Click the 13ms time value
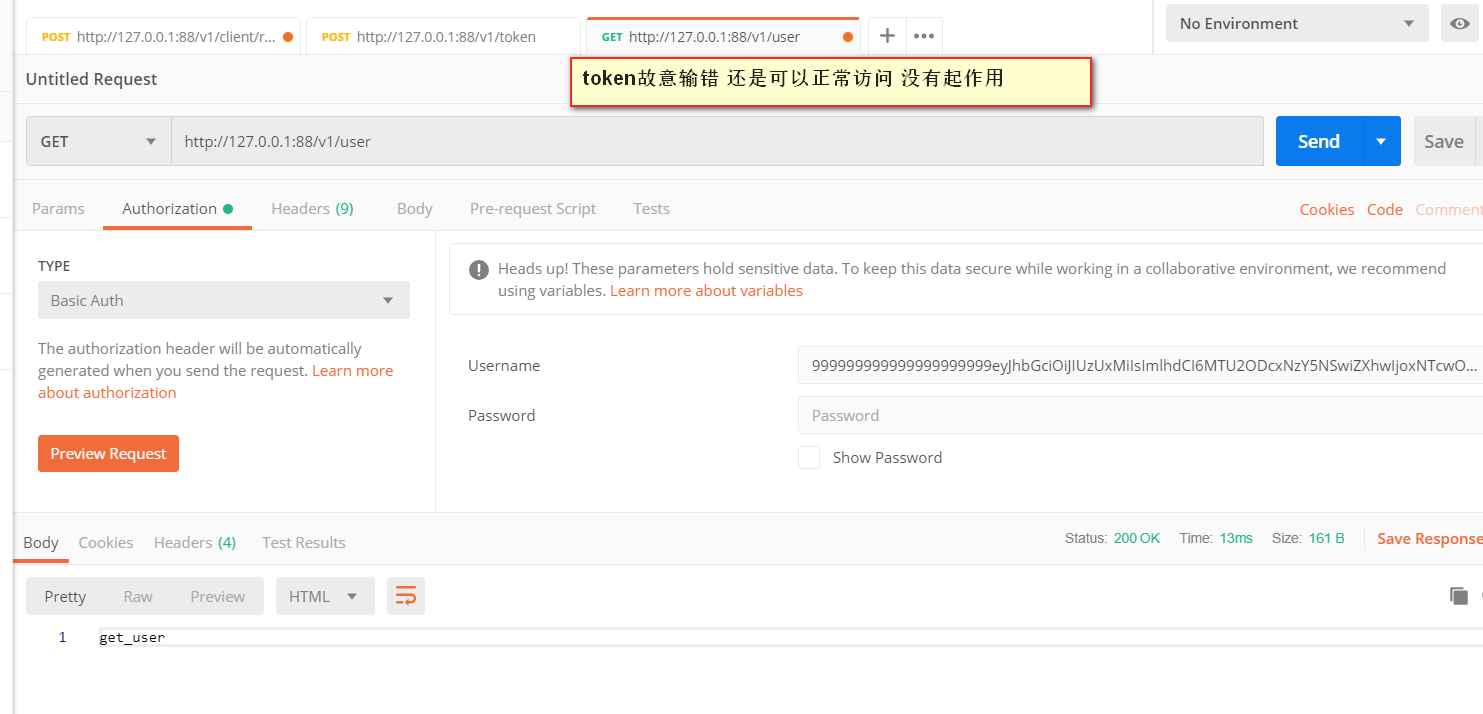 coord(1236,538)
